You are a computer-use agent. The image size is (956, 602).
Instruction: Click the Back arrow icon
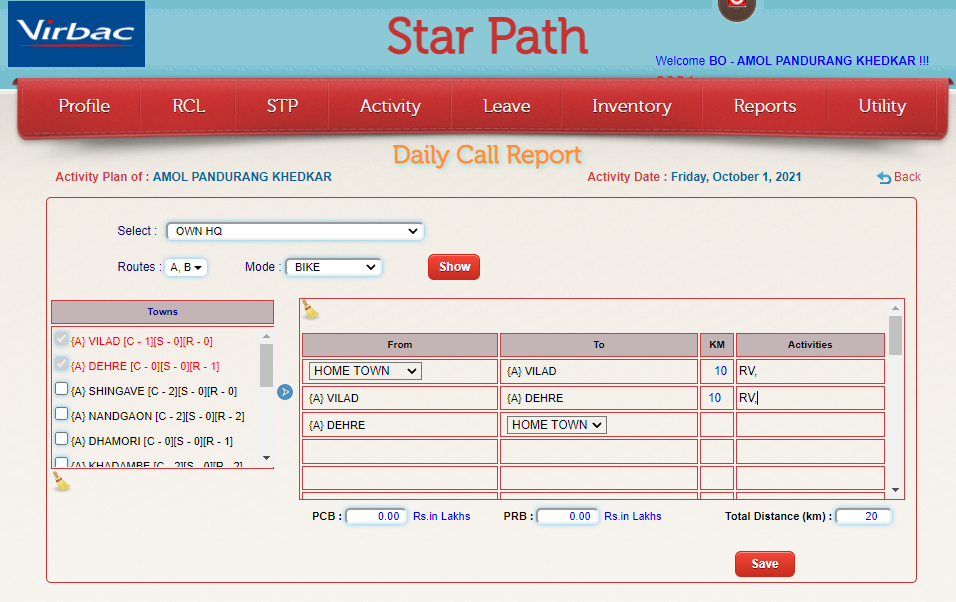coord(883,177)
